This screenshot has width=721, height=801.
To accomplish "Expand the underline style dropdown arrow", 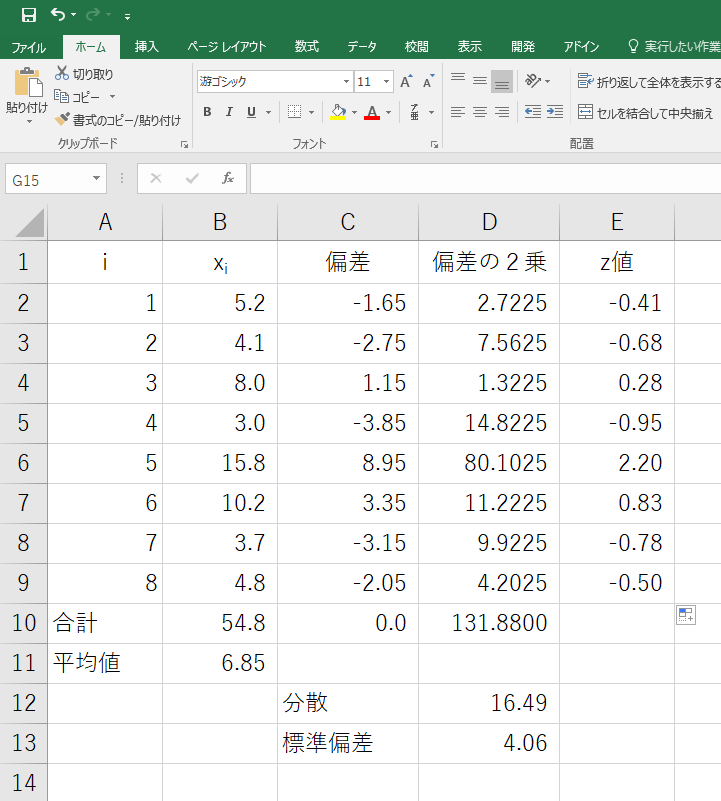I will coord(268,112).
